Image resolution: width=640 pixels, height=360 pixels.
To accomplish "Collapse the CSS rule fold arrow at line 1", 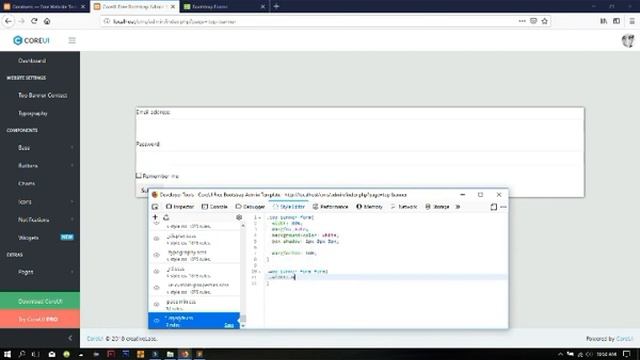I will pyautogui.click(x=260, y=218).
